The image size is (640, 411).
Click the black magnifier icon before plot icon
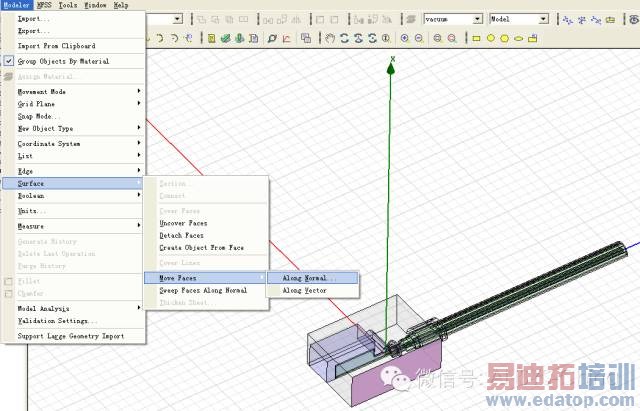(272, 38)
